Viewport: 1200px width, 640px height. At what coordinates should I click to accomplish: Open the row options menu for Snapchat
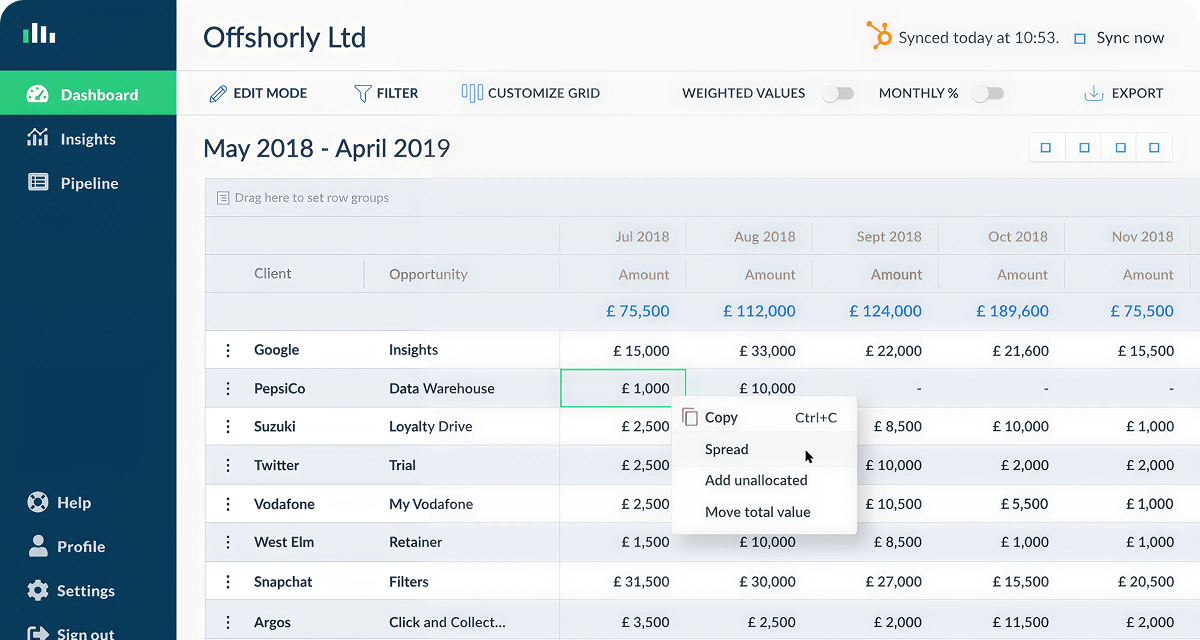tap(228, 581)
